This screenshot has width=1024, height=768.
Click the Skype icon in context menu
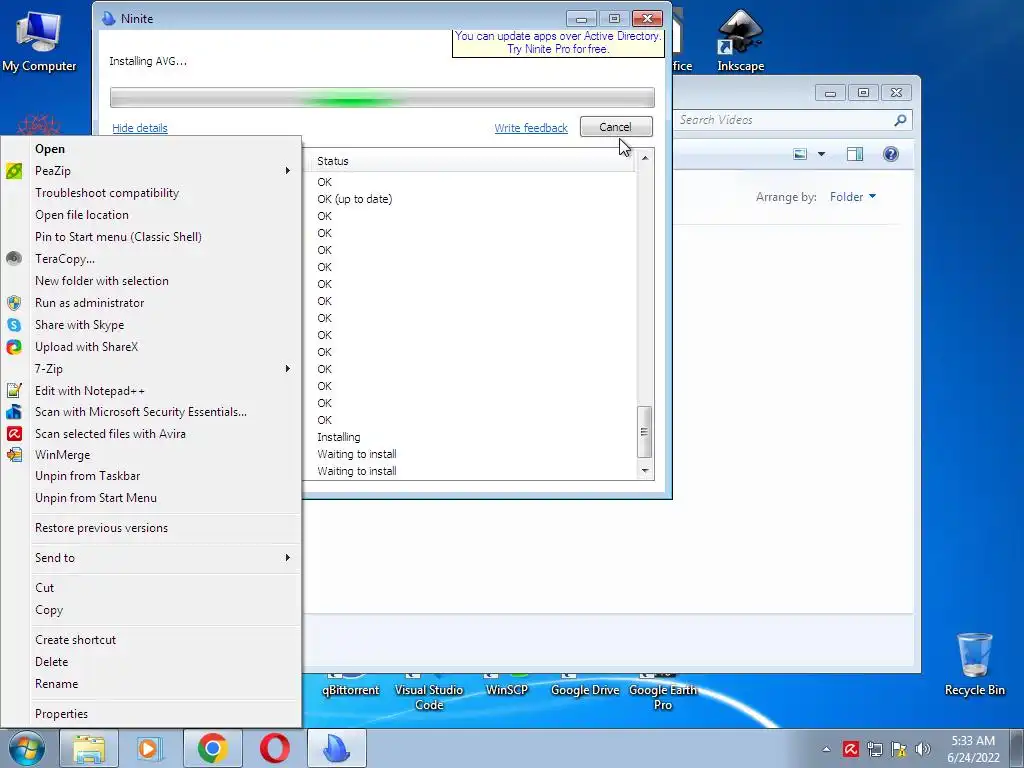(x=14, y=325)
